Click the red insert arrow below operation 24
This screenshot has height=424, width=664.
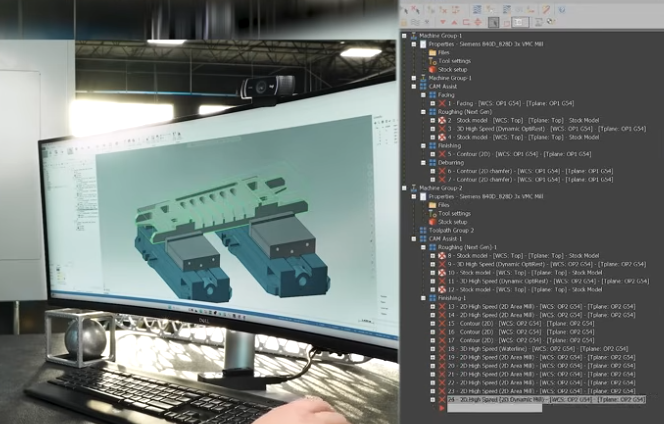(x=442, y=408)
